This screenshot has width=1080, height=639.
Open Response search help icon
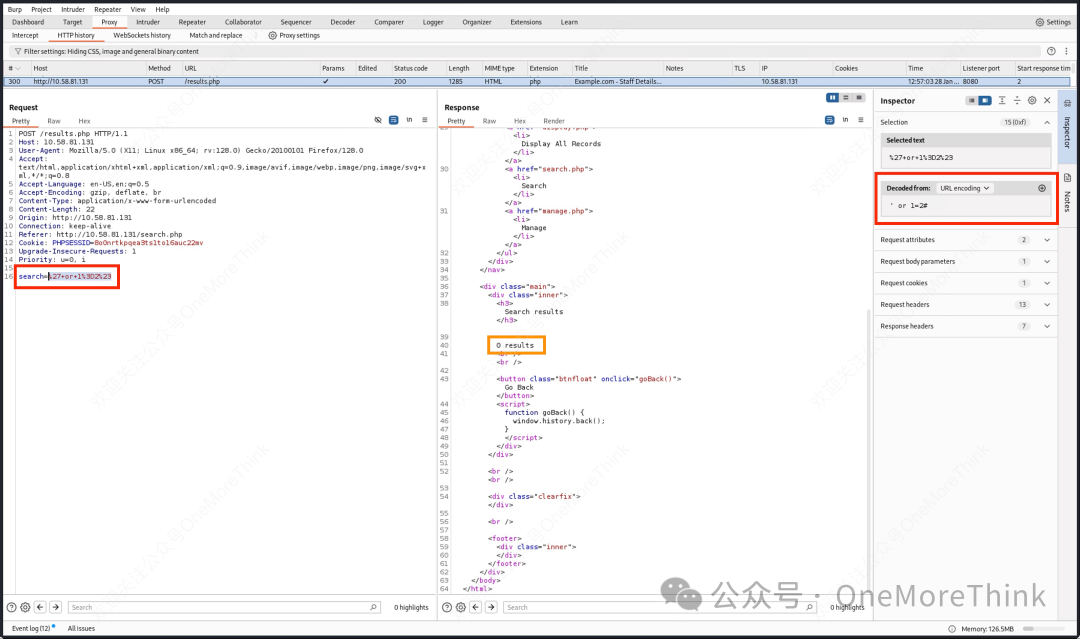[x=446, y=607]
